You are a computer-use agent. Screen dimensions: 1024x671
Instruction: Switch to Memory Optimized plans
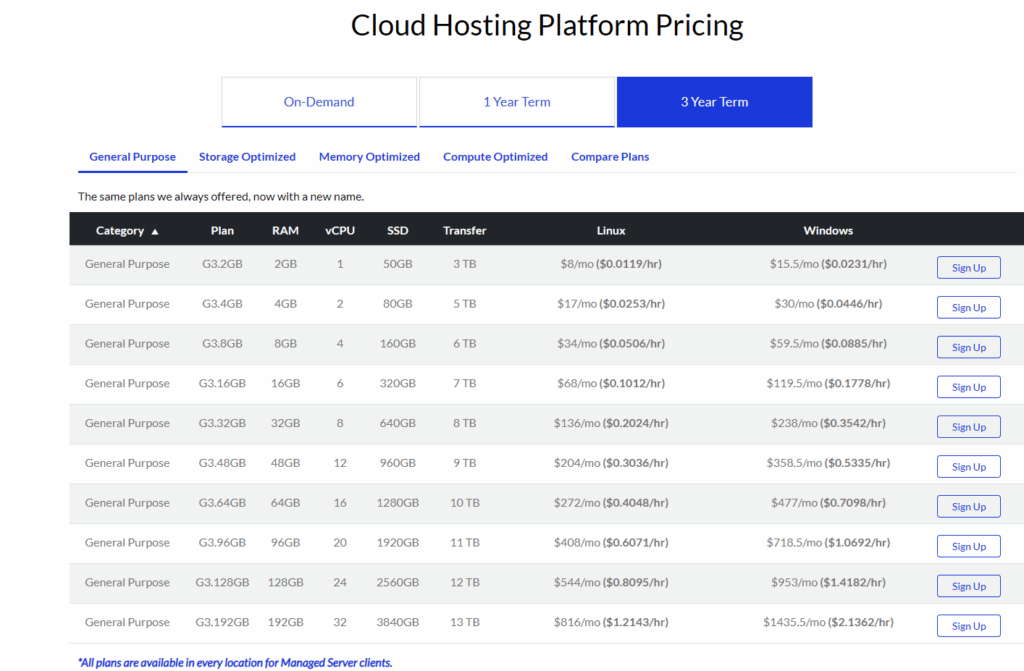click(x=369, y=157)
